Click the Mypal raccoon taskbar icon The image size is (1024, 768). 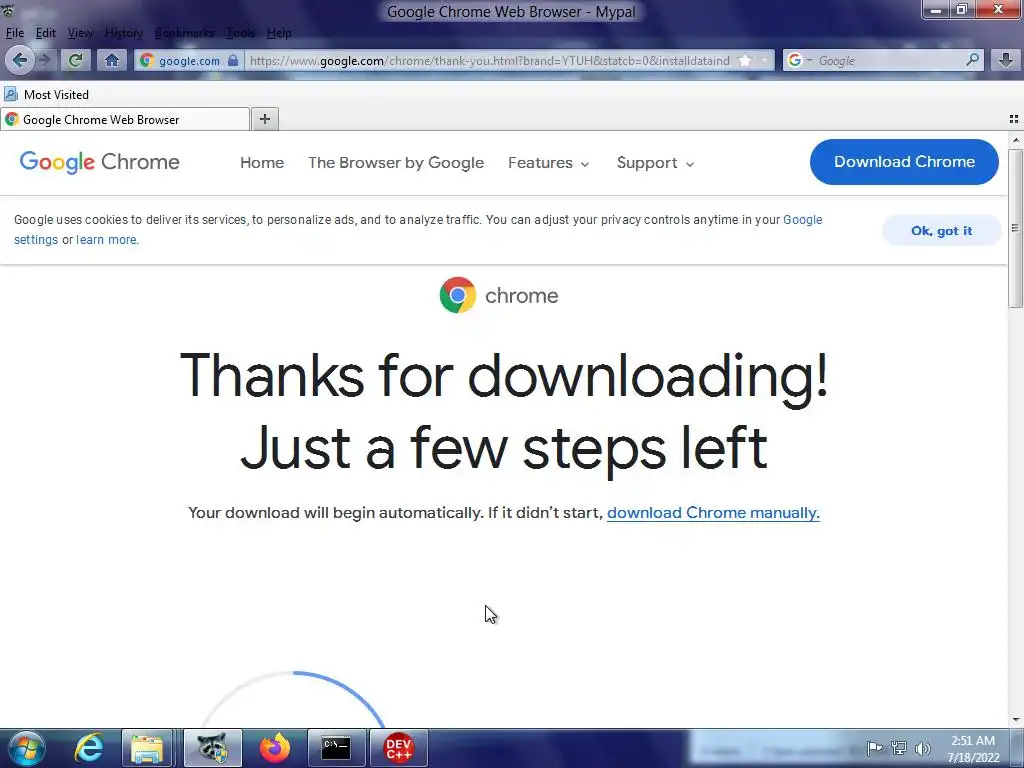click(212, 748)
